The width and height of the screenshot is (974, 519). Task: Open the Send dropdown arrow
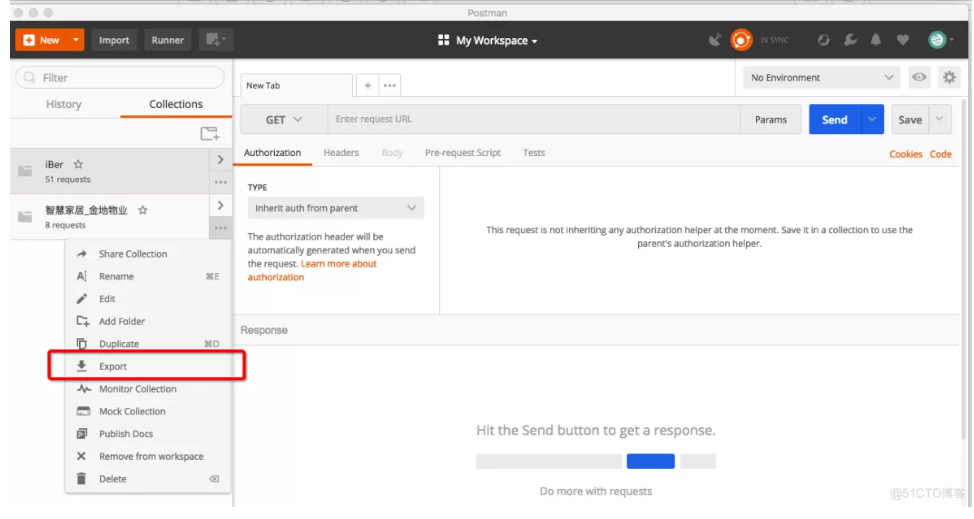[872, 119]
